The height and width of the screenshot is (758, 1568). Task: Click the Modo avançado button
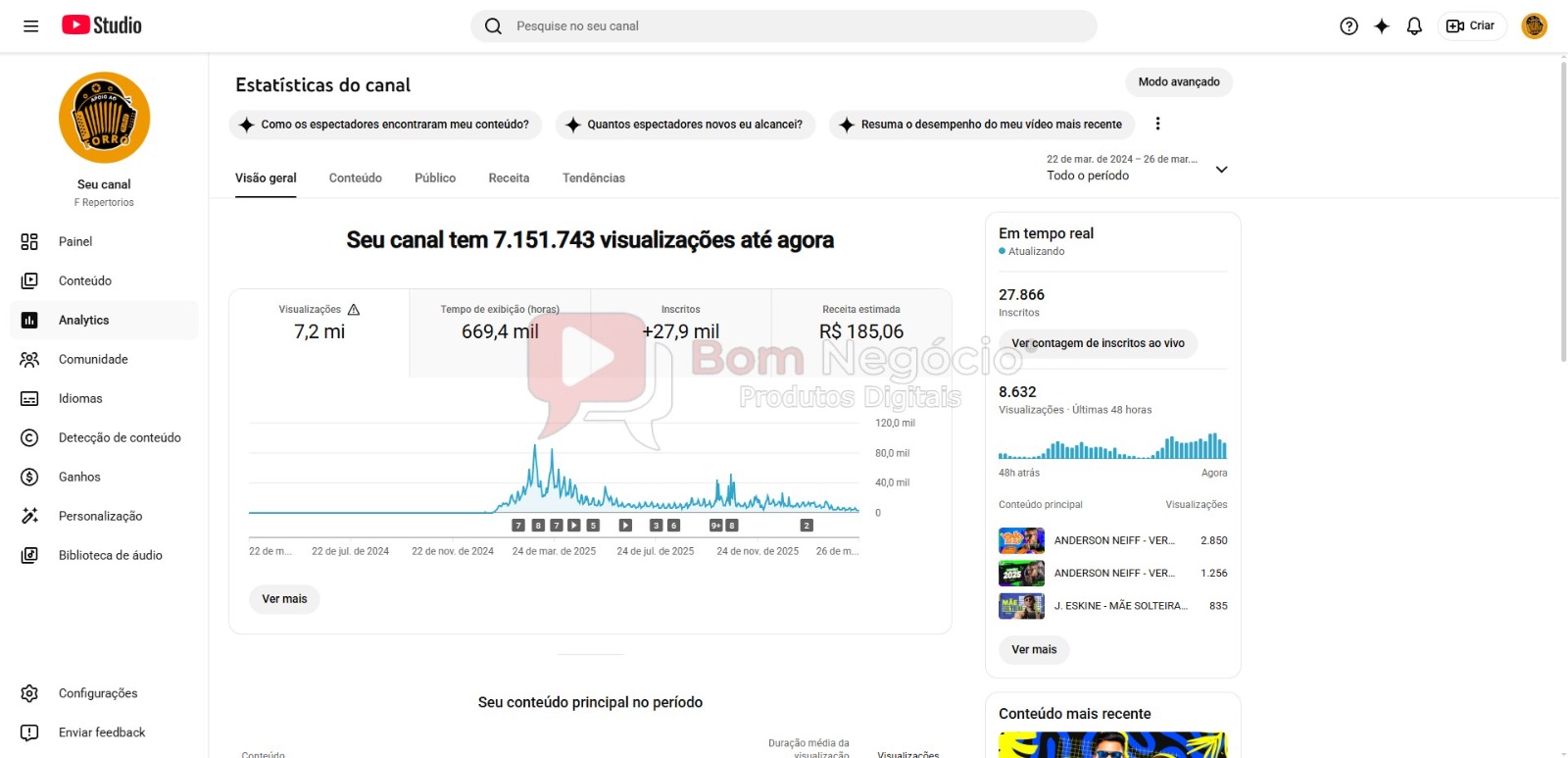click(1178, 82)
